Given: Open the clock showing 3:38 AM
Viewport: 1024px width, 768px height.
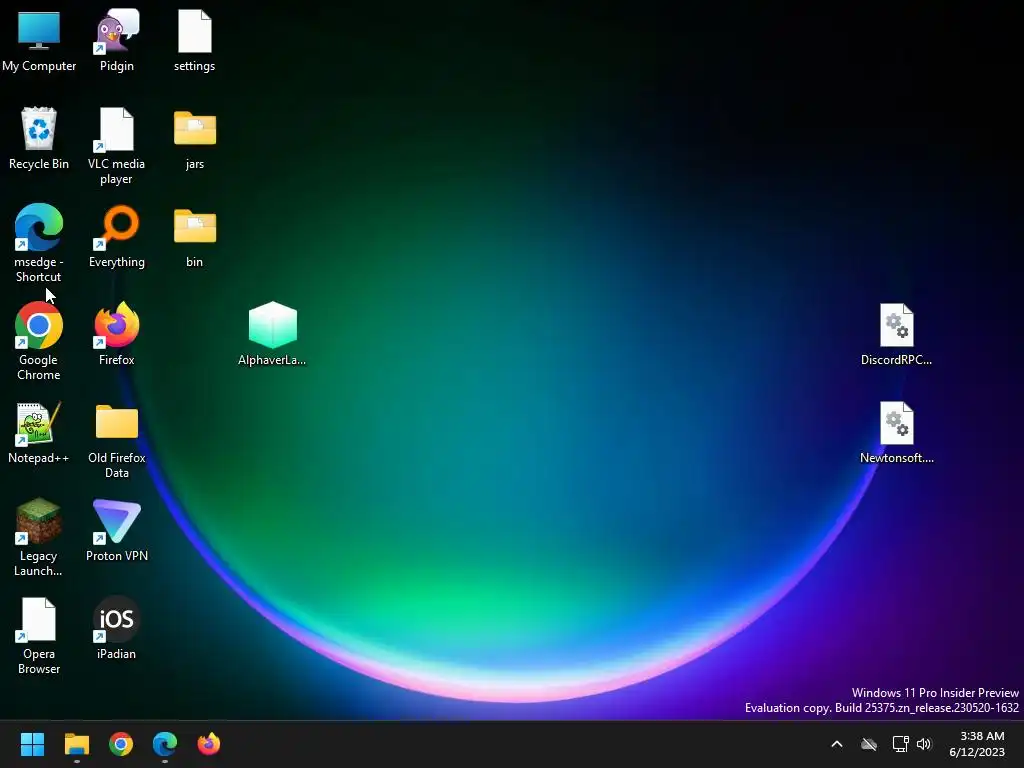Looking at the screenshot, I should tap(977, 744).
